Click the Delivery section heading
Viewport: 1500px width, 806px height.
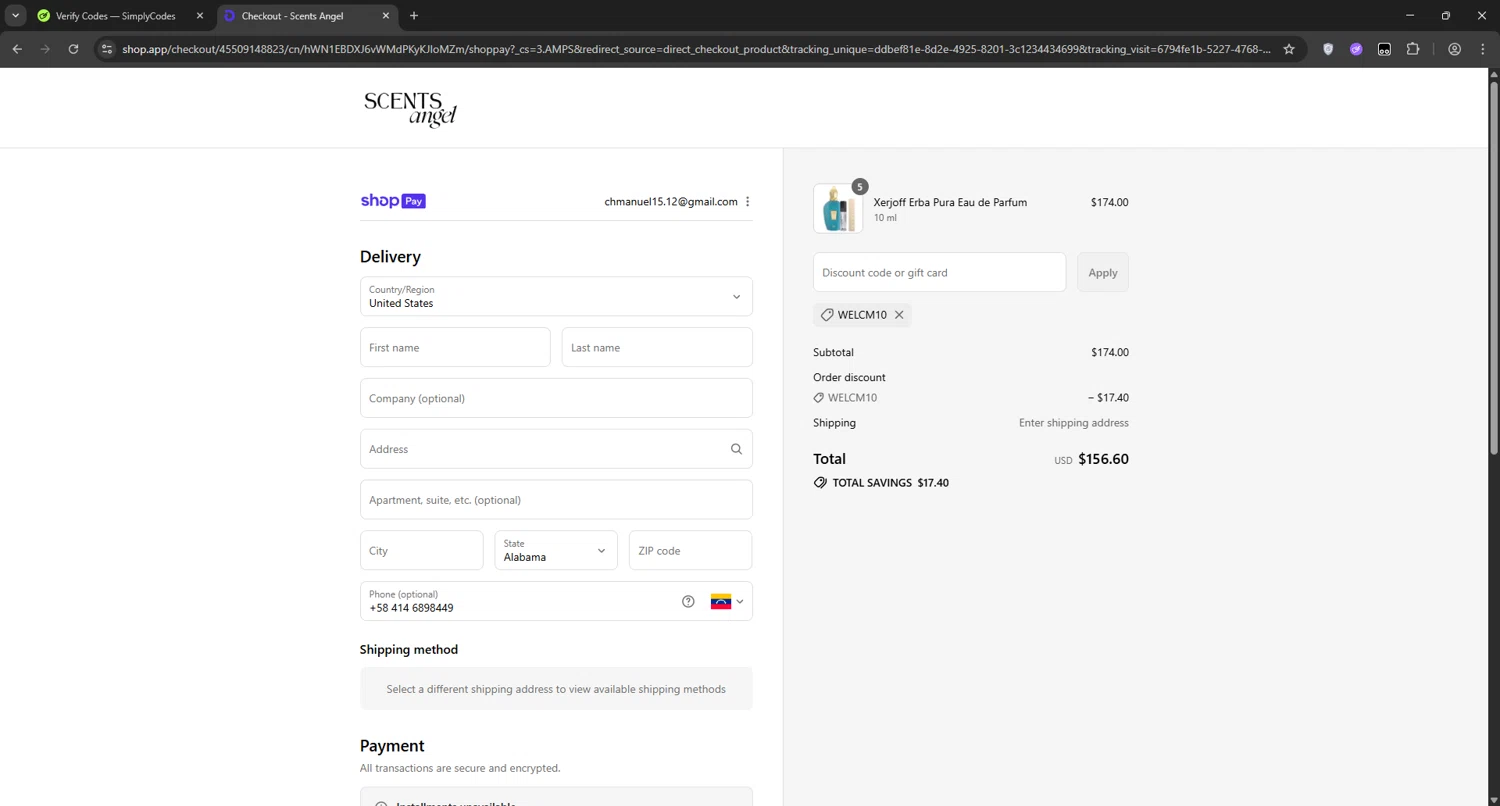pos(390,257)
